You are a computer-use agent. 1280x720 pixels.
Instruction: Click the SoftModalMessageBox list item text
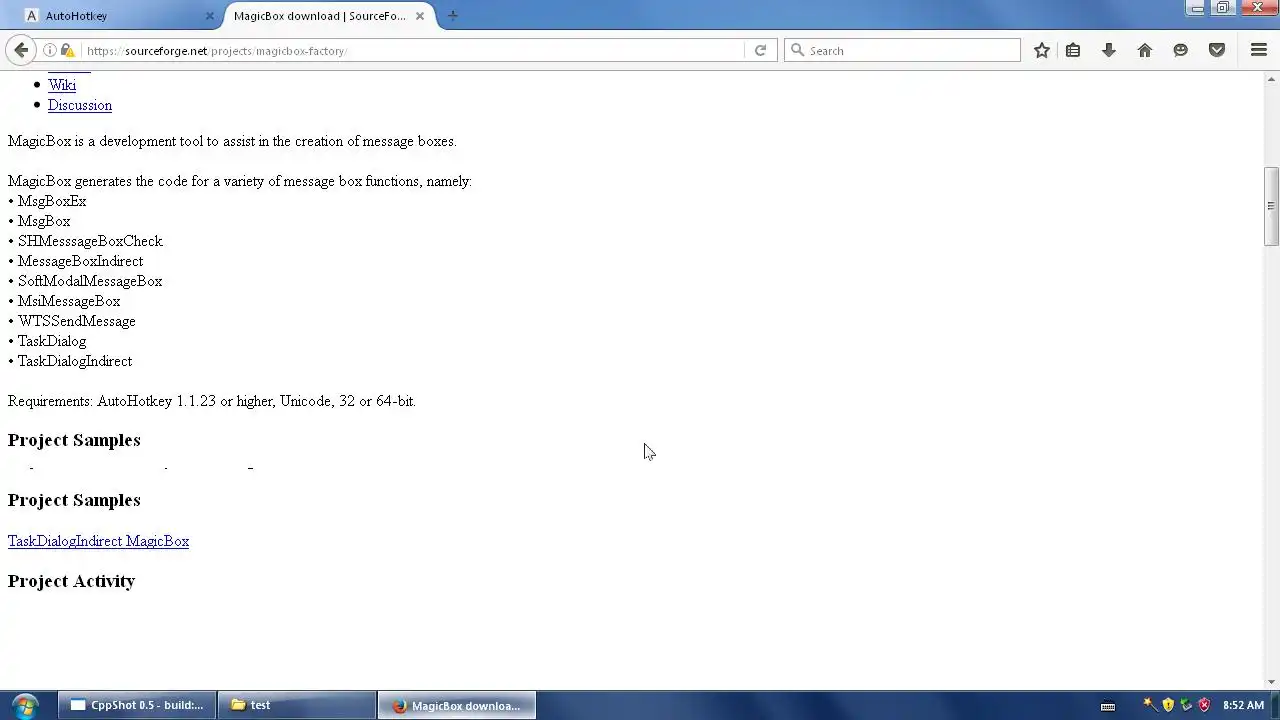pyautogui.click(x=90, y=281)
